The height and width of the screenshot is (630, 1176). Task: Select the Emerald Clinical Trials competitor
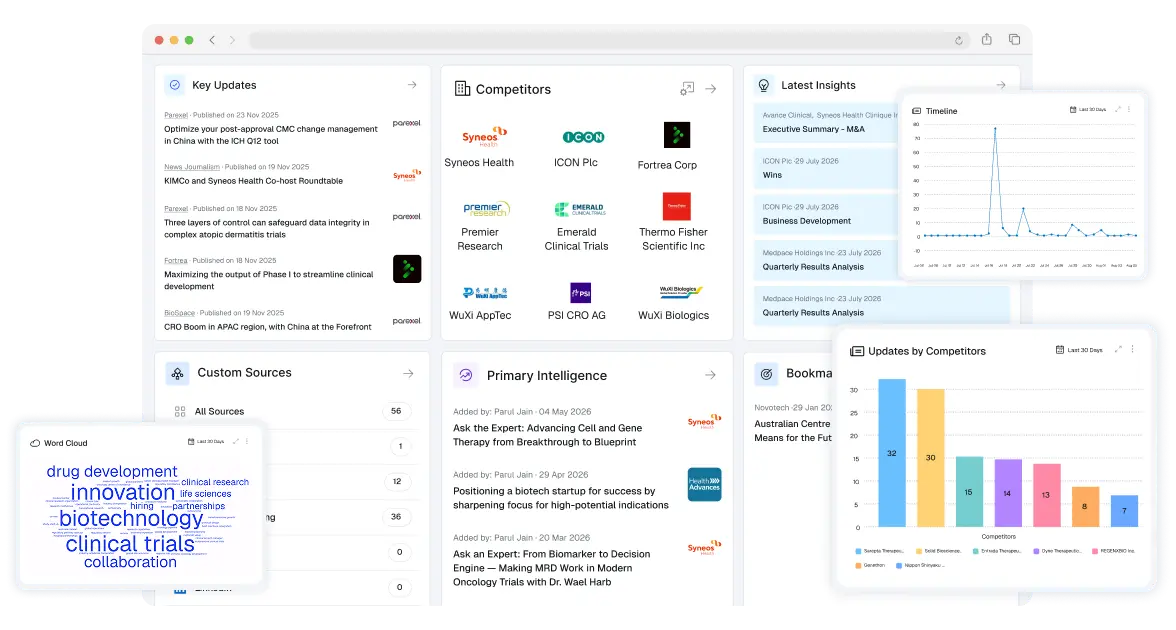coord(577,225)
